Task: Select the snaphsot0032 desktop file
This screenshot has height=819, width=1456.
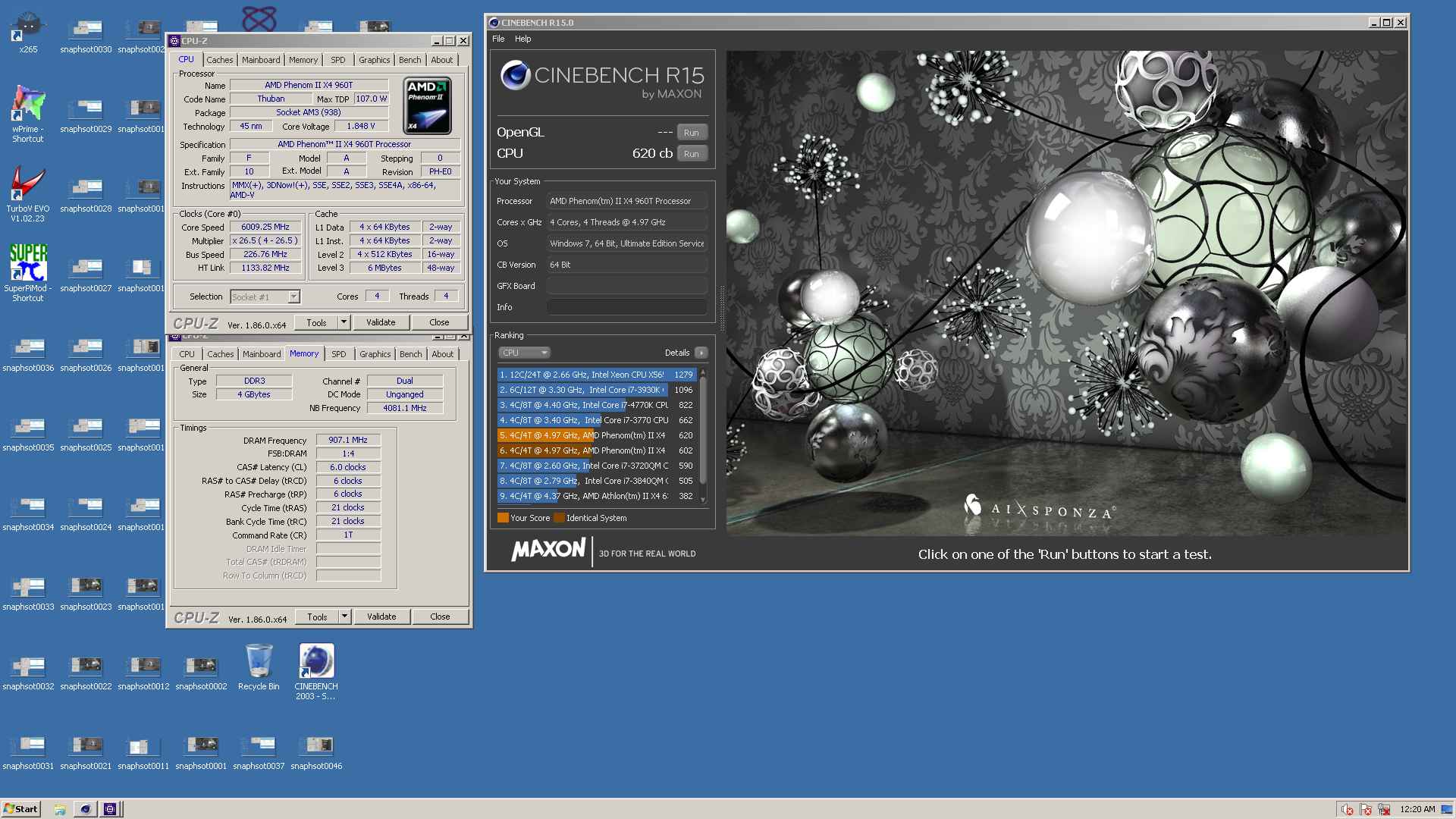Action: (x=28, y=673)
